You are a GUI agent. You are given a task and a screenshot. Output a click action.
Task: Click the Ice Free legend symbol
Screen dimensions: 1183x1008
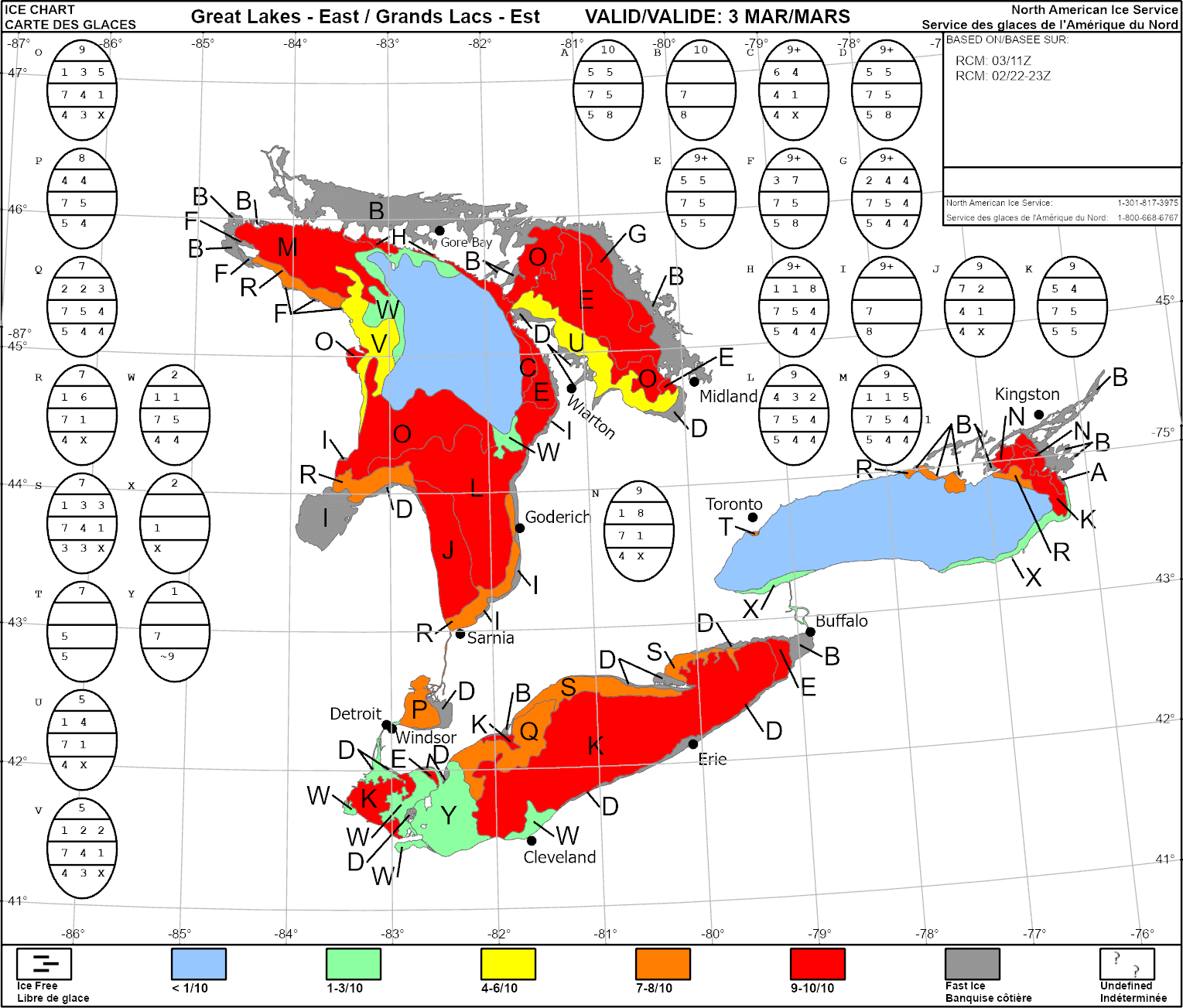click(44, 964)
